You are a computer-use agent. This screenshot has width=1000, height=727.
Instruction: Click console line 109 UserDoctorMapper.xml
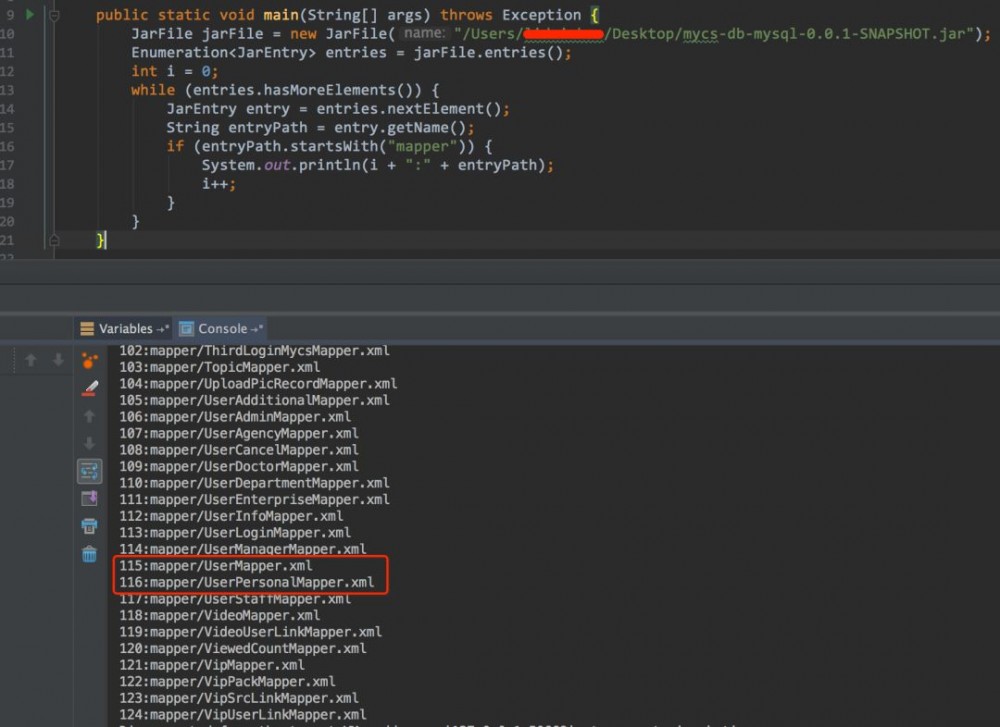click(239, 467)
